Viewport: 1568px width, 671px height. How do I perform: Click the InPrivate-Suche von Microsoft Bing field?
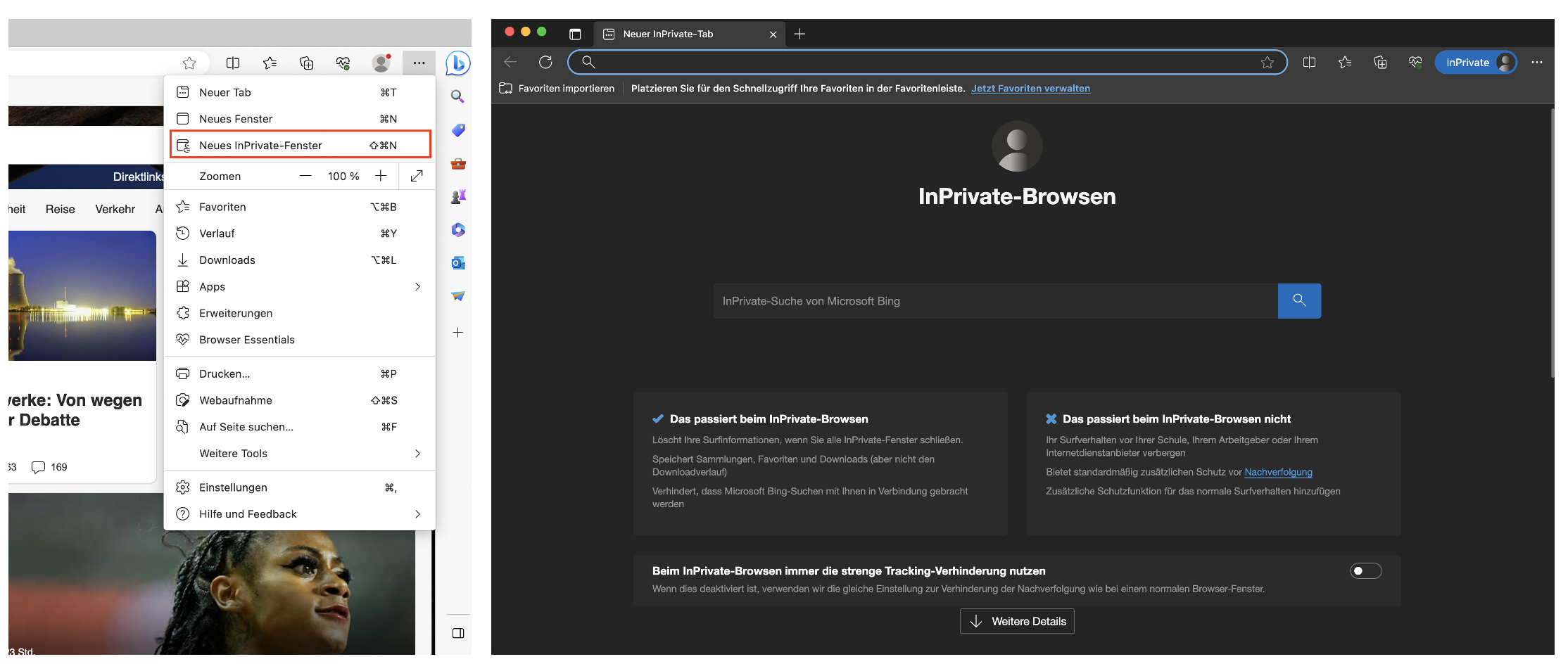click(x=995, y=301)
